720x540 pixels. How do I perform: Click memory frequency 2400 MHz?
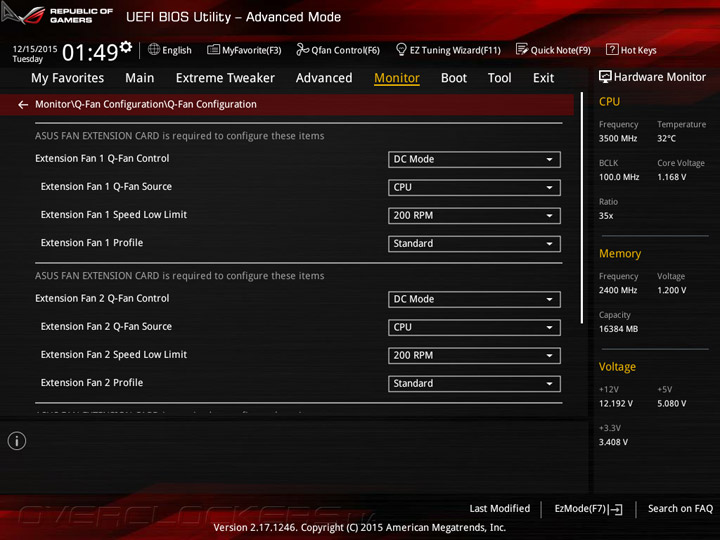pyautogui.click(x=618, y=290)
